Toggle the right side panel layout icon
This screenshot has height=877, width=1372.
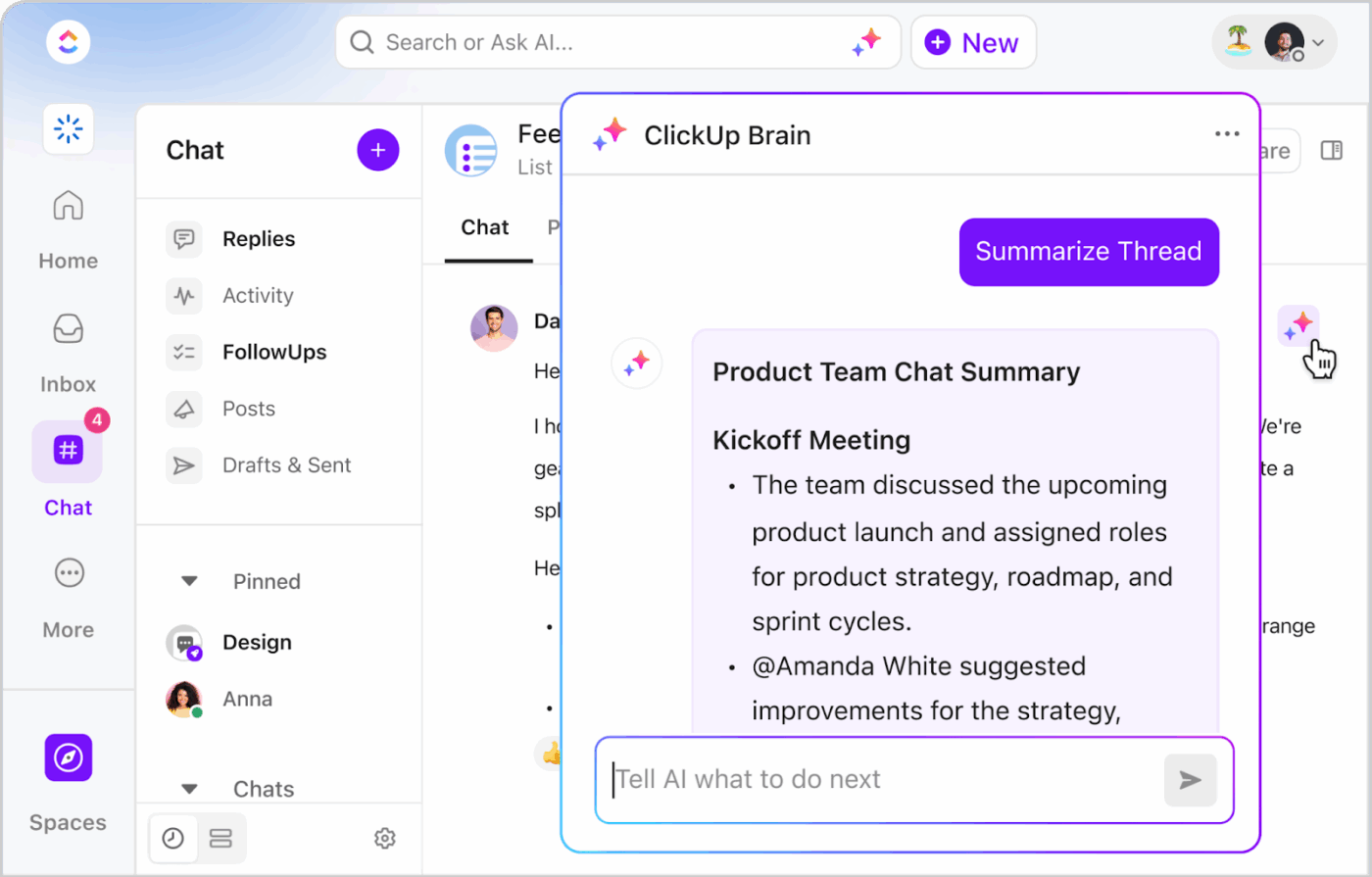click(1331, 150)
